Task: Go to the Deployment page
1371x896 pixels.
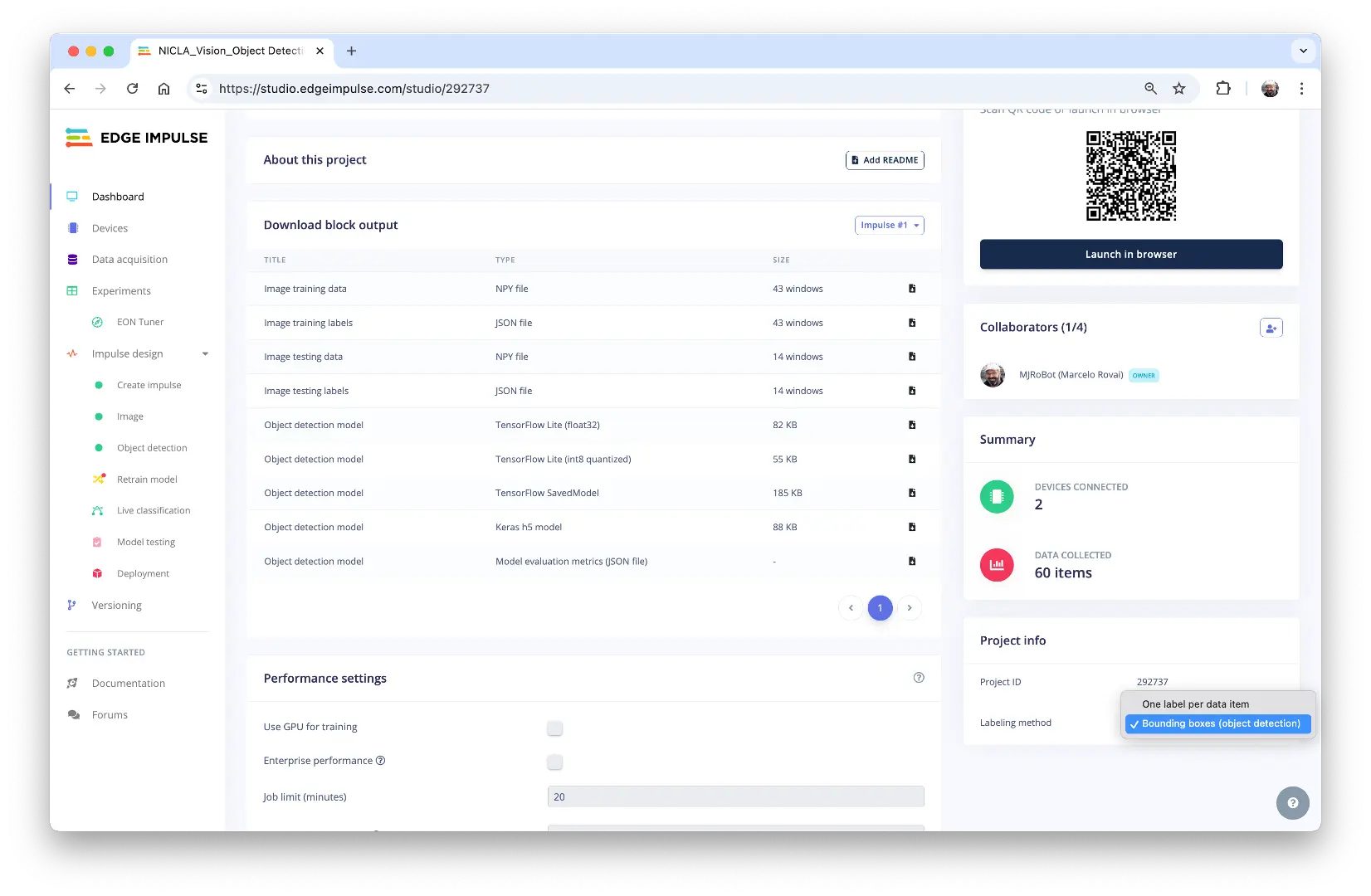Action: [143, 574]
